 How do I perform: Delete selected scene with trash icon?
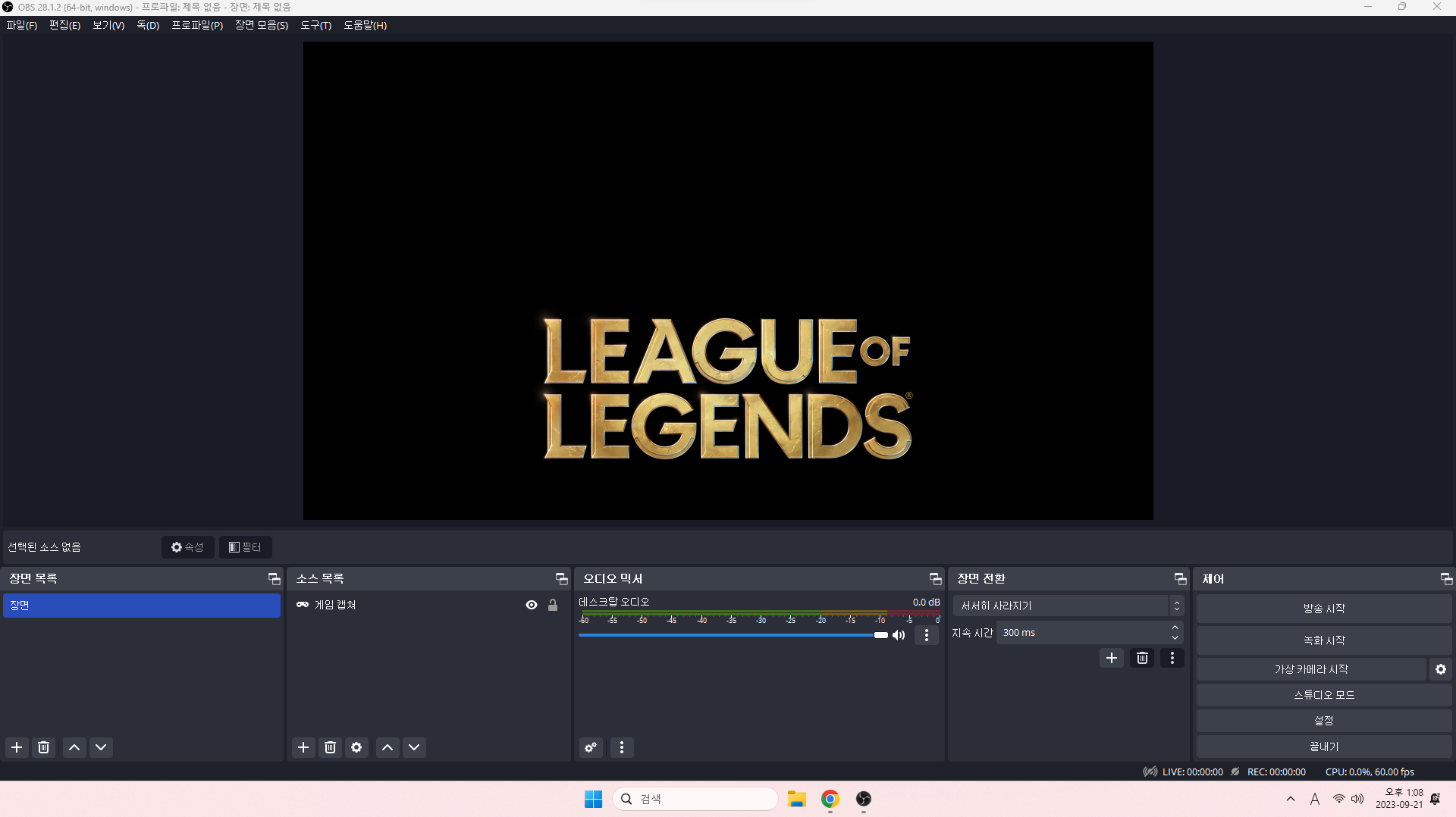click(x=44, y=747)
